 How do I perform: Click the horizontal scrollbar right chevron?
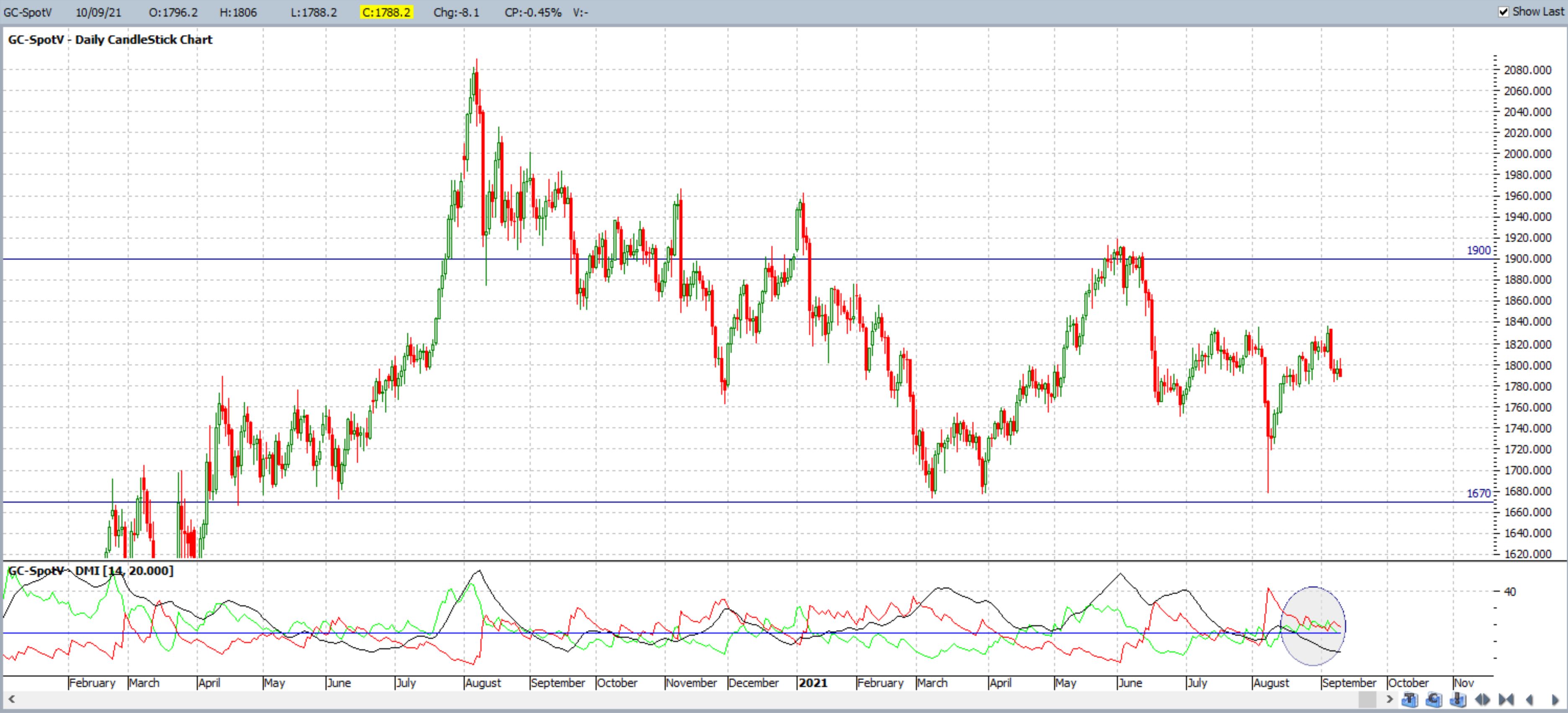1390,699
